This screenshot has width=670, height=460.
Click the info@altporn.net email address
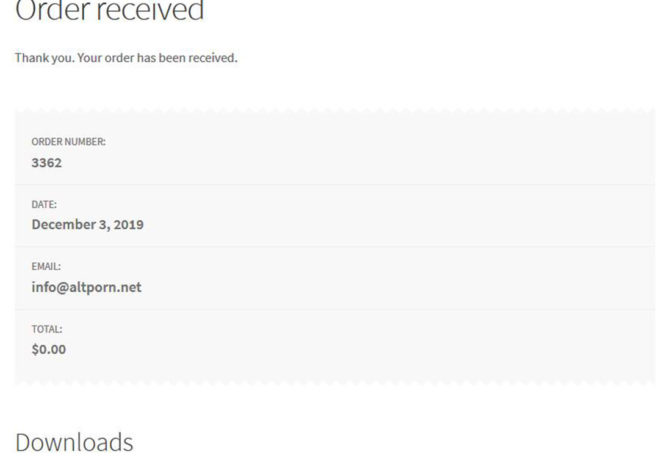tap(86, 287)
